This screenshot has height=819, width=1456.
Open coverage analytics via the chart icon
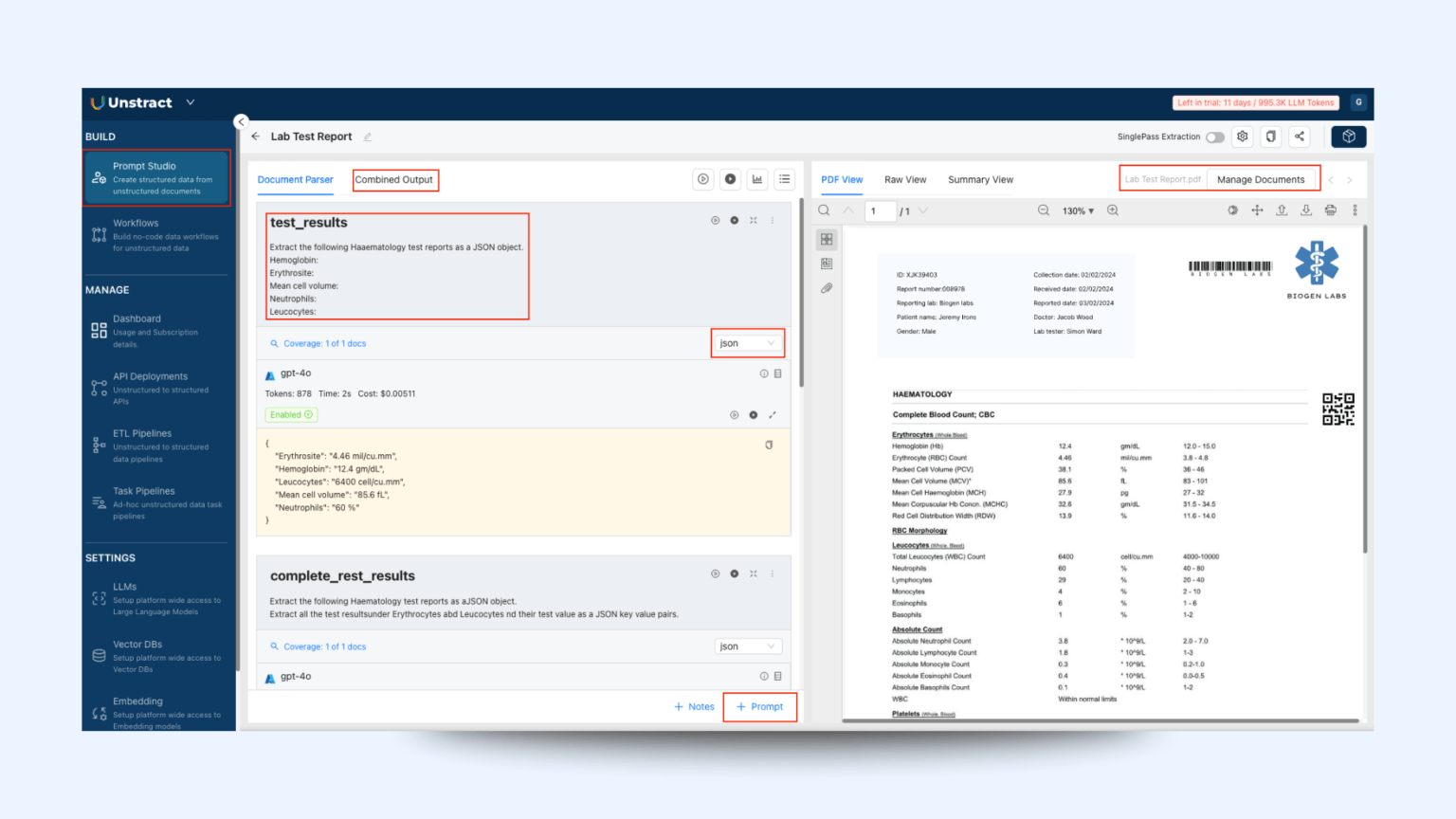[x=757, y=179]
